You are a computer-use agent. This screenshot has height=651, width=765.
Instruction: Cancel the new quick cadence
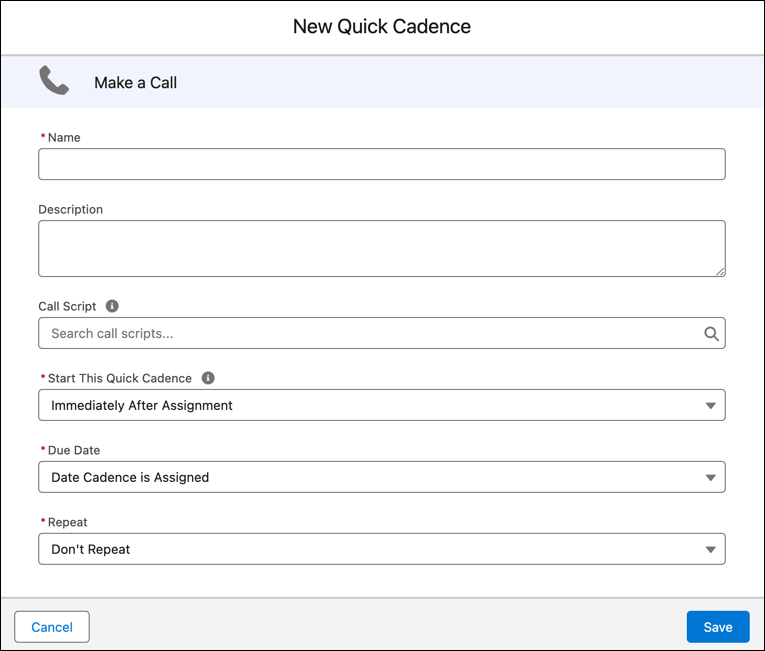click(x=52, y=627)
